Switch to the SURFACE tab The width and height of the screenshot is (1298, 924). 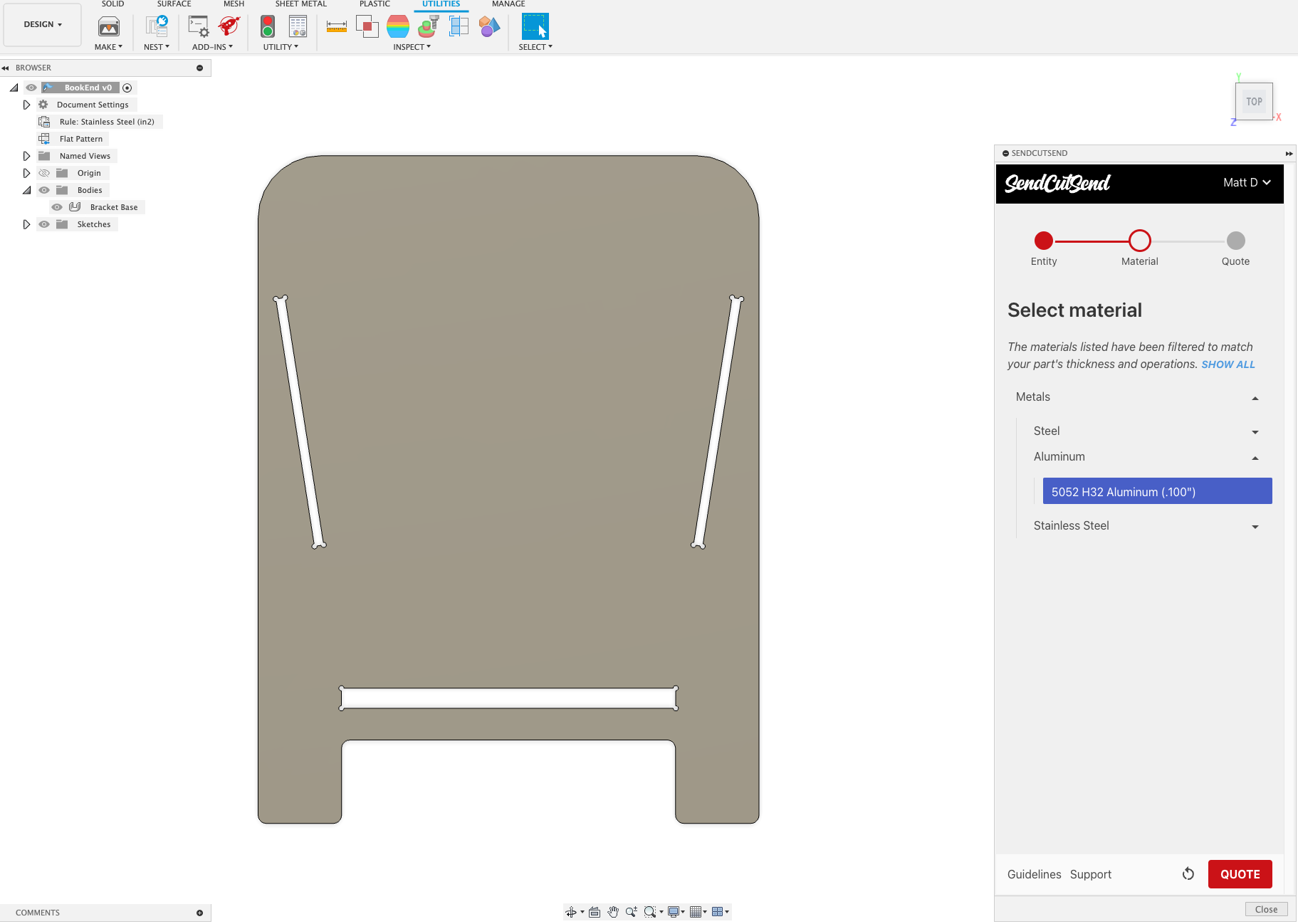174,4
